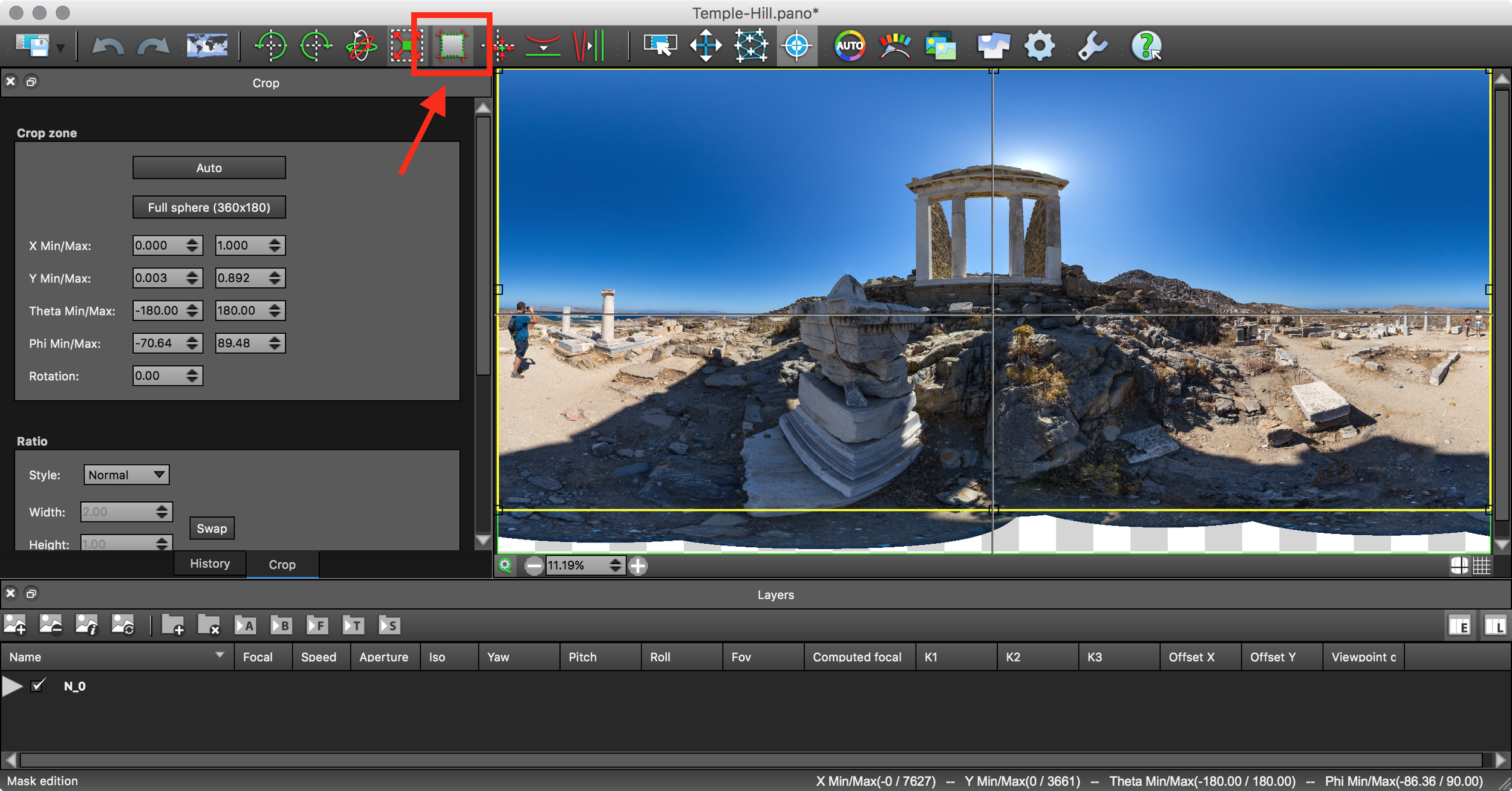Click the Y Max field showing 0.892
The image size is (1512, 791).
242,278
